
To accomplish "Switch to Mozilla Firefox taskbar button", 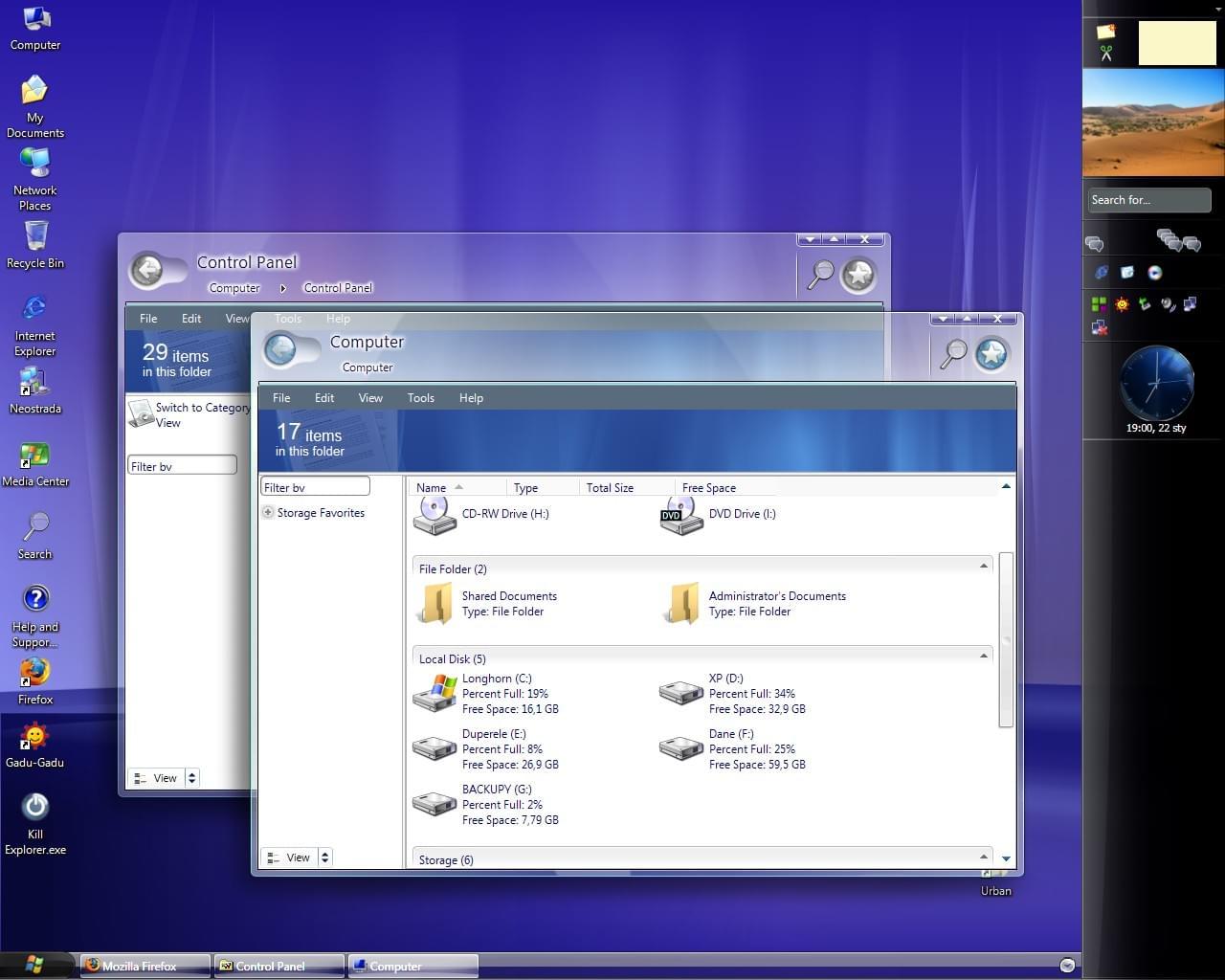I will (x=145, y=966).
